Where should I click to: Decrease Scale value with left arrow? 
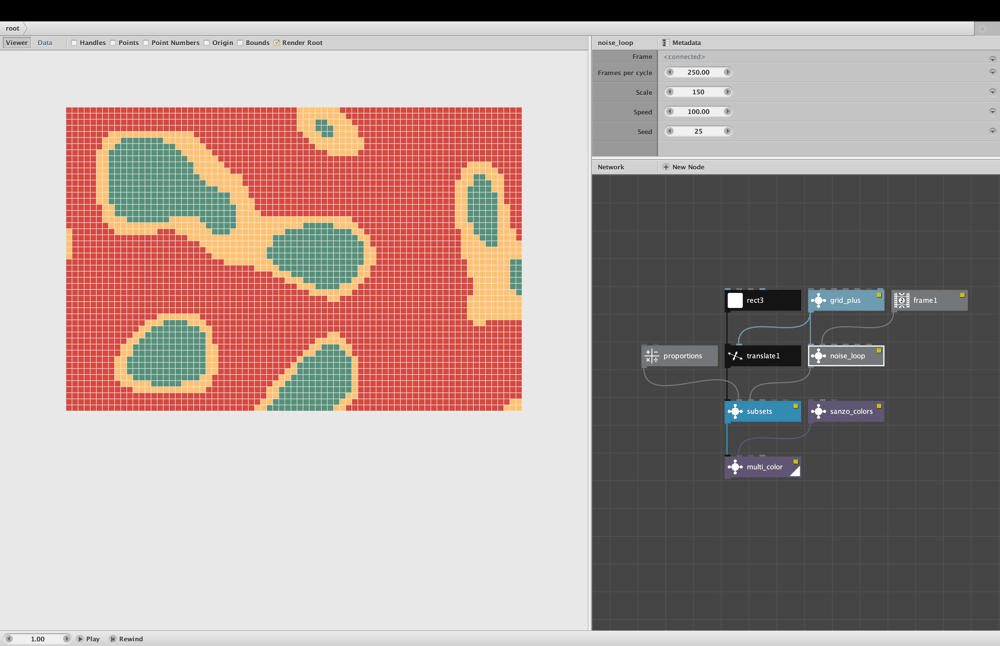[x=670, y=92]
